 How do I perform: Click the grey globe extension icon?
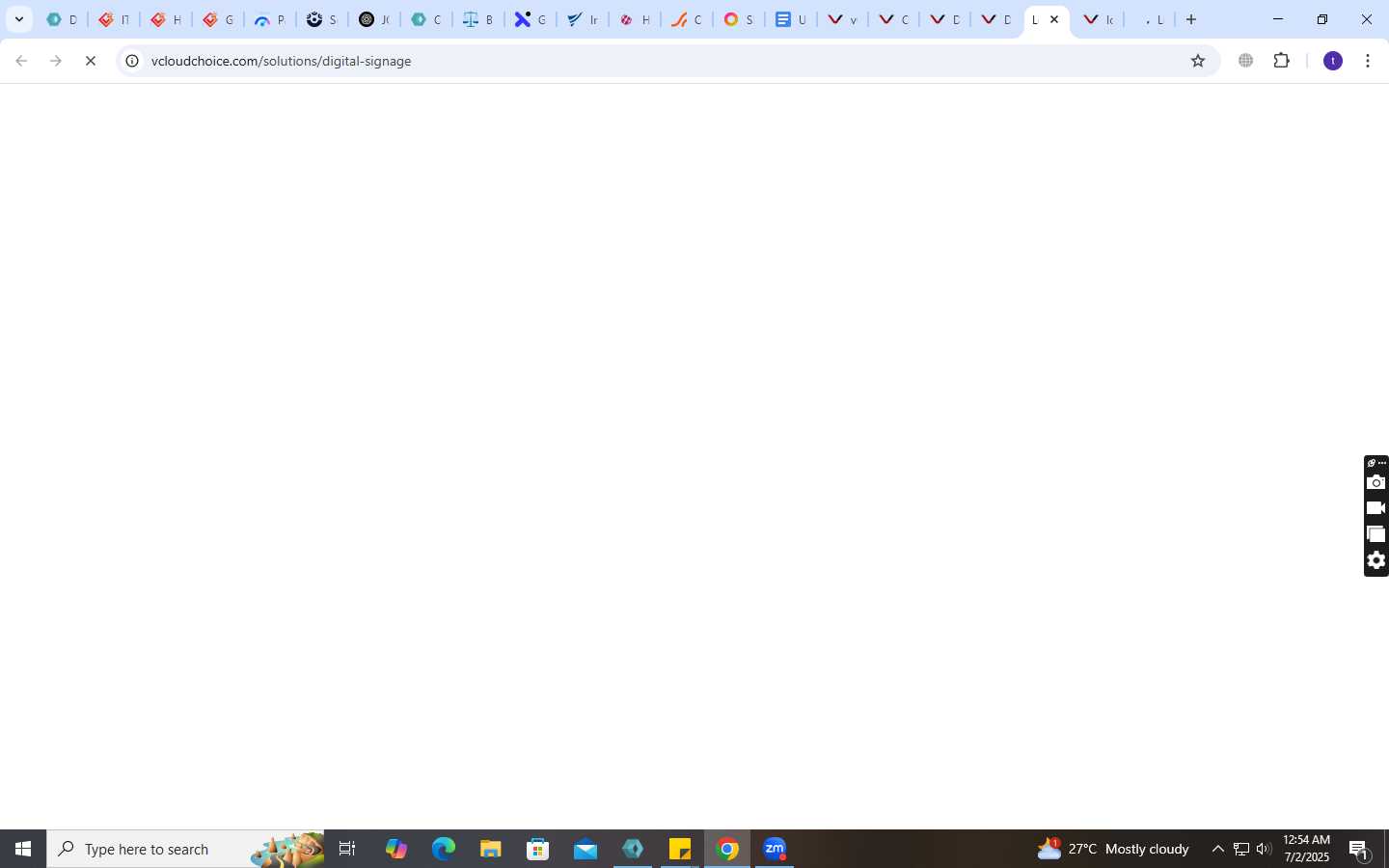pyautogui.click(x=1246, y=61)
